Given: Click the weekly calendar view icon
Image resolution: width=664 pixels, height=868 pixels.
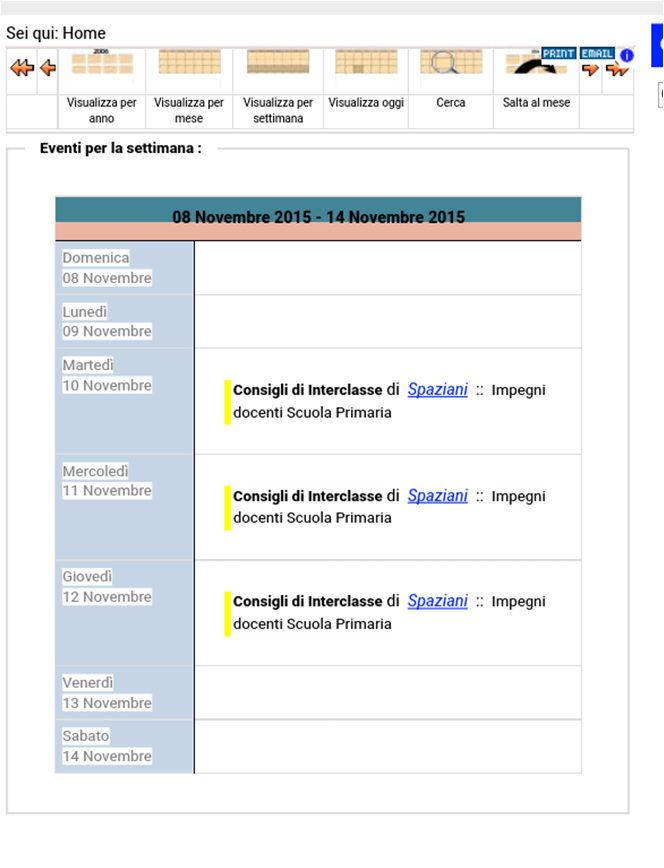Looking at the screenshot, I should [x=278, y=62].
